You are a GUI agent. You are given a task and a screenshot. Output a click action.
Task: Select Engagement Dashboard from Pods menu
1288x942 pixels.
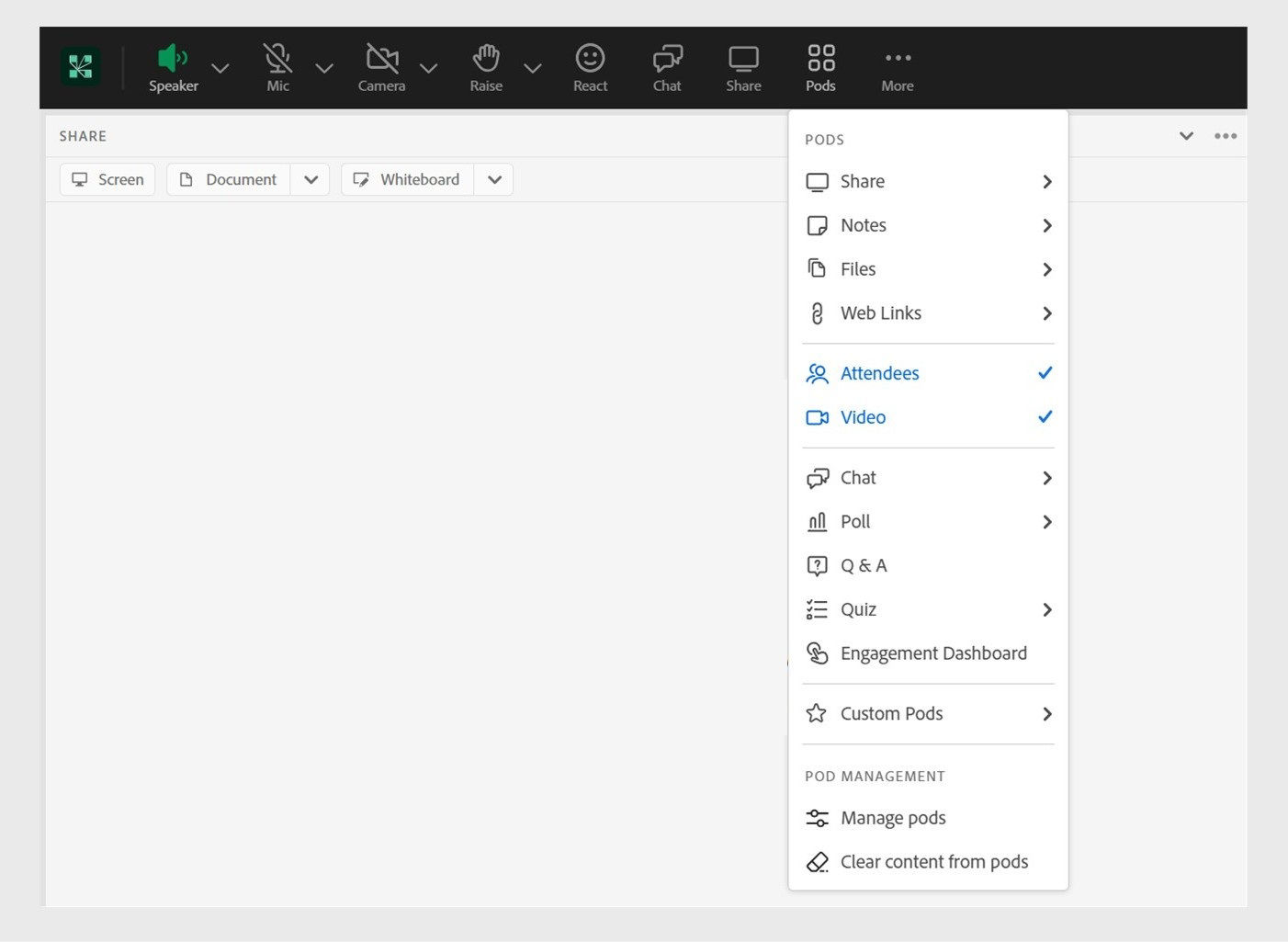click(x=932, y=653)
